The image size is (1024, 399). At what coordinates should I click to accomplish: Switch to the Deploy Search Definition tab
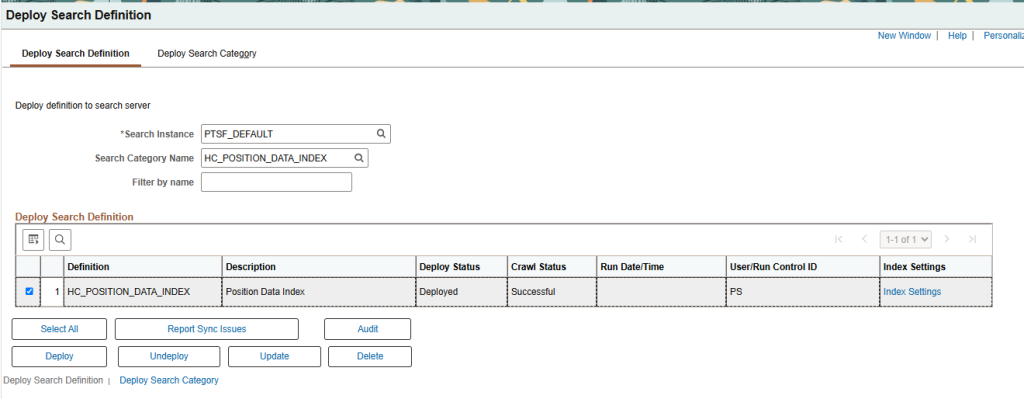pos(76,54)
